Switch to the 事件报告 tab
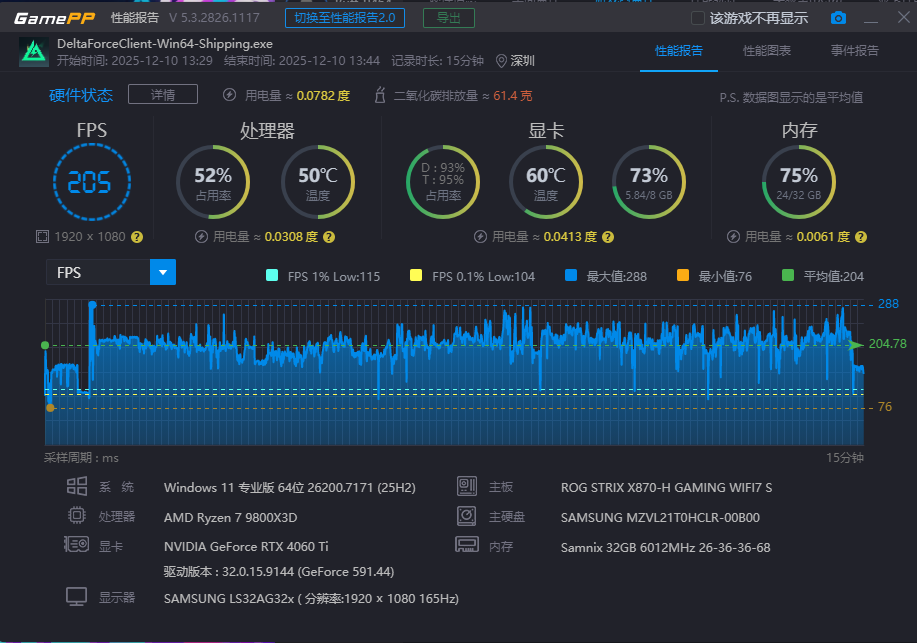The image size is (917, 643). 853,50
